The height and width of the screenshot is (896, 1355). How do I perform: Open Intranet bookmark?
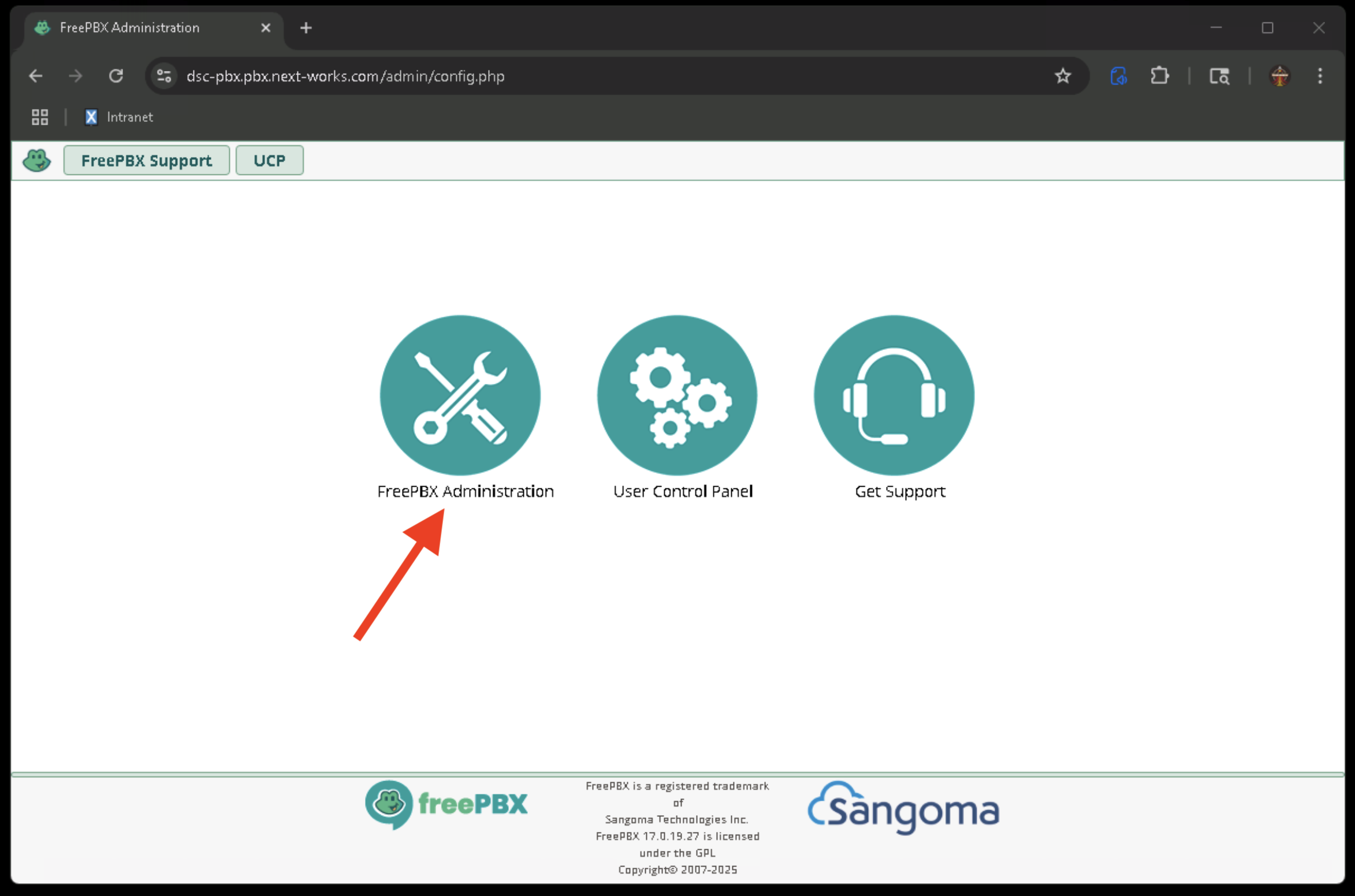[x=119, y=117]
